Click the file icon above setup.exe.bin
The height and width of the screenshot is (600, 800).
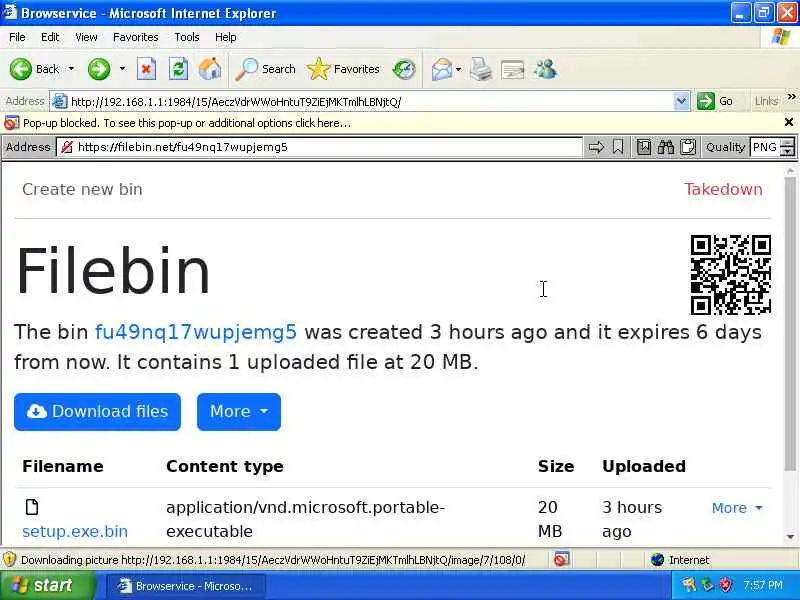pos(32,507)
